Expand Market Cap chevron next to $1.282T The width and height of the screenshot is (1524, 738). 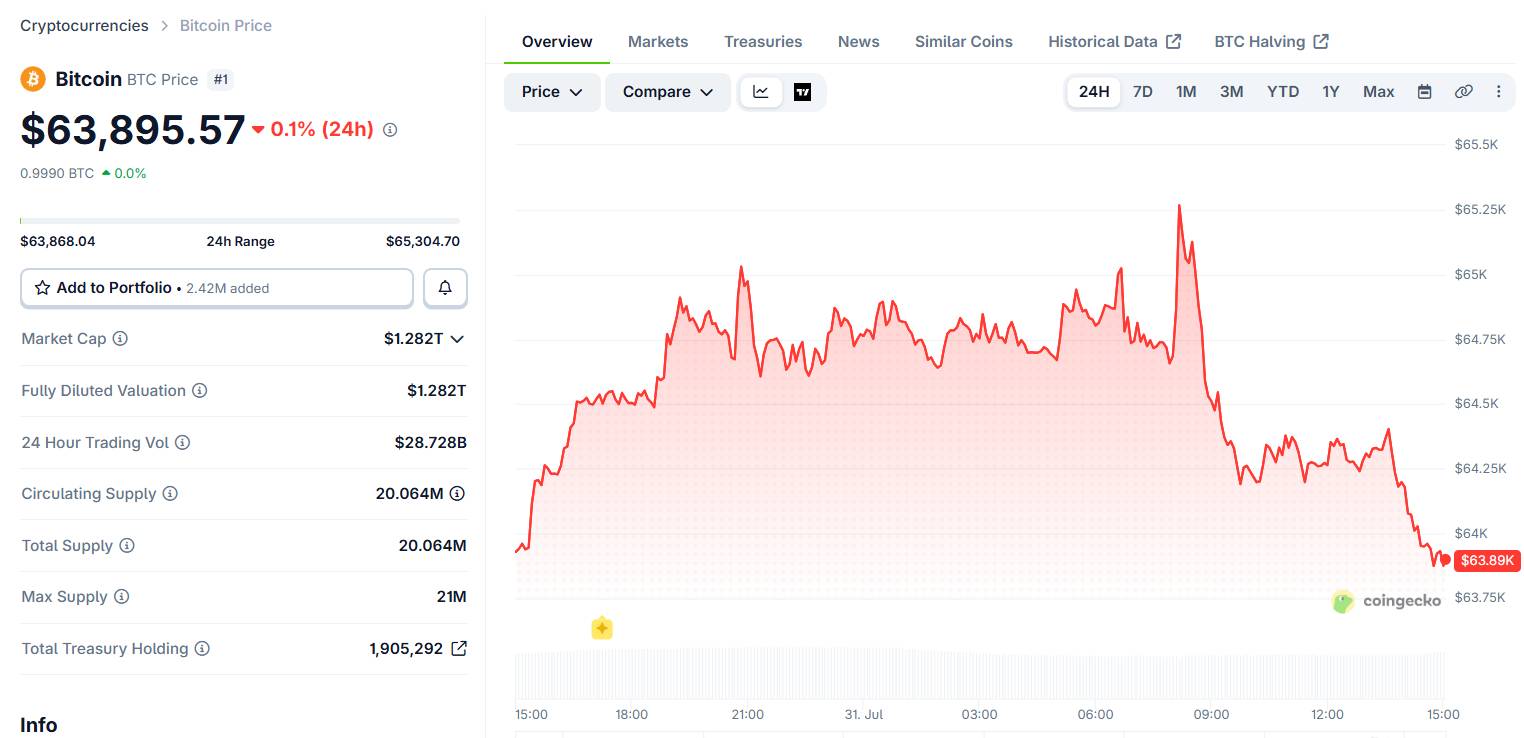(x=457, y=339)
